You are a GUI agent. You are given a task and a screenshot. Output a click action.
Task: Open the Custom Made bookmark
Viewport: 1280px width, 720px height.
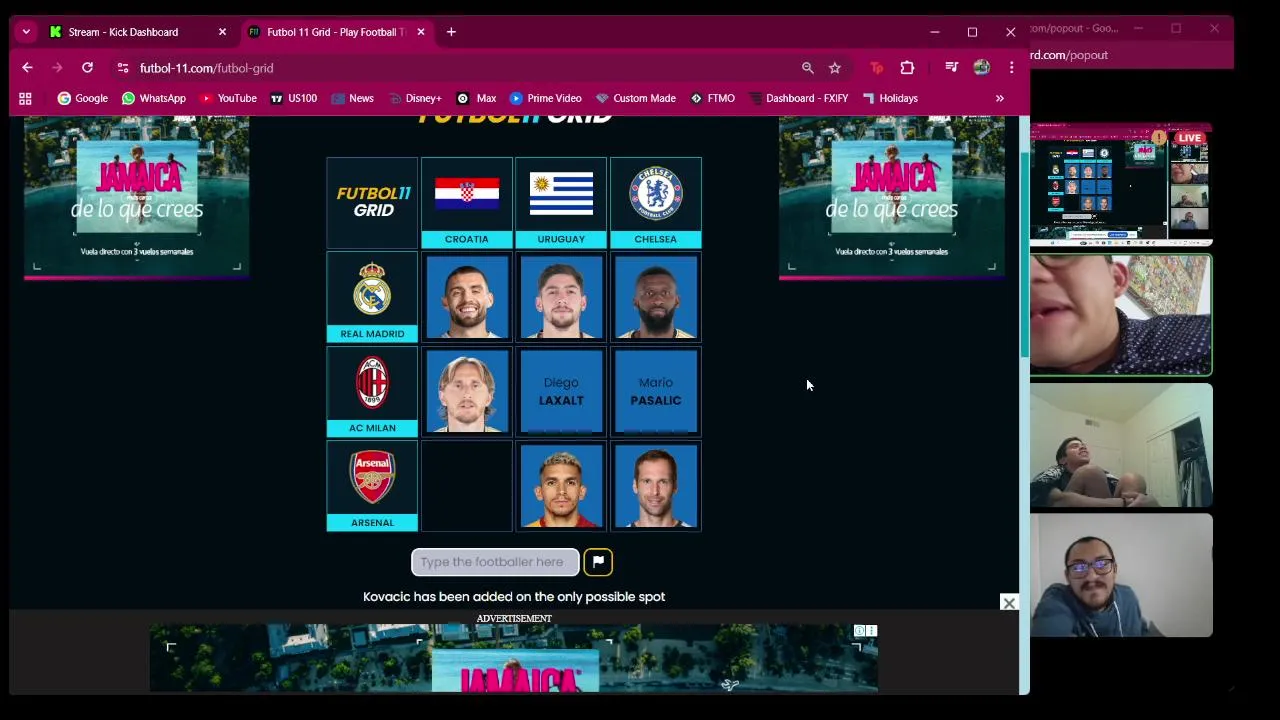[x=635, y=98]
